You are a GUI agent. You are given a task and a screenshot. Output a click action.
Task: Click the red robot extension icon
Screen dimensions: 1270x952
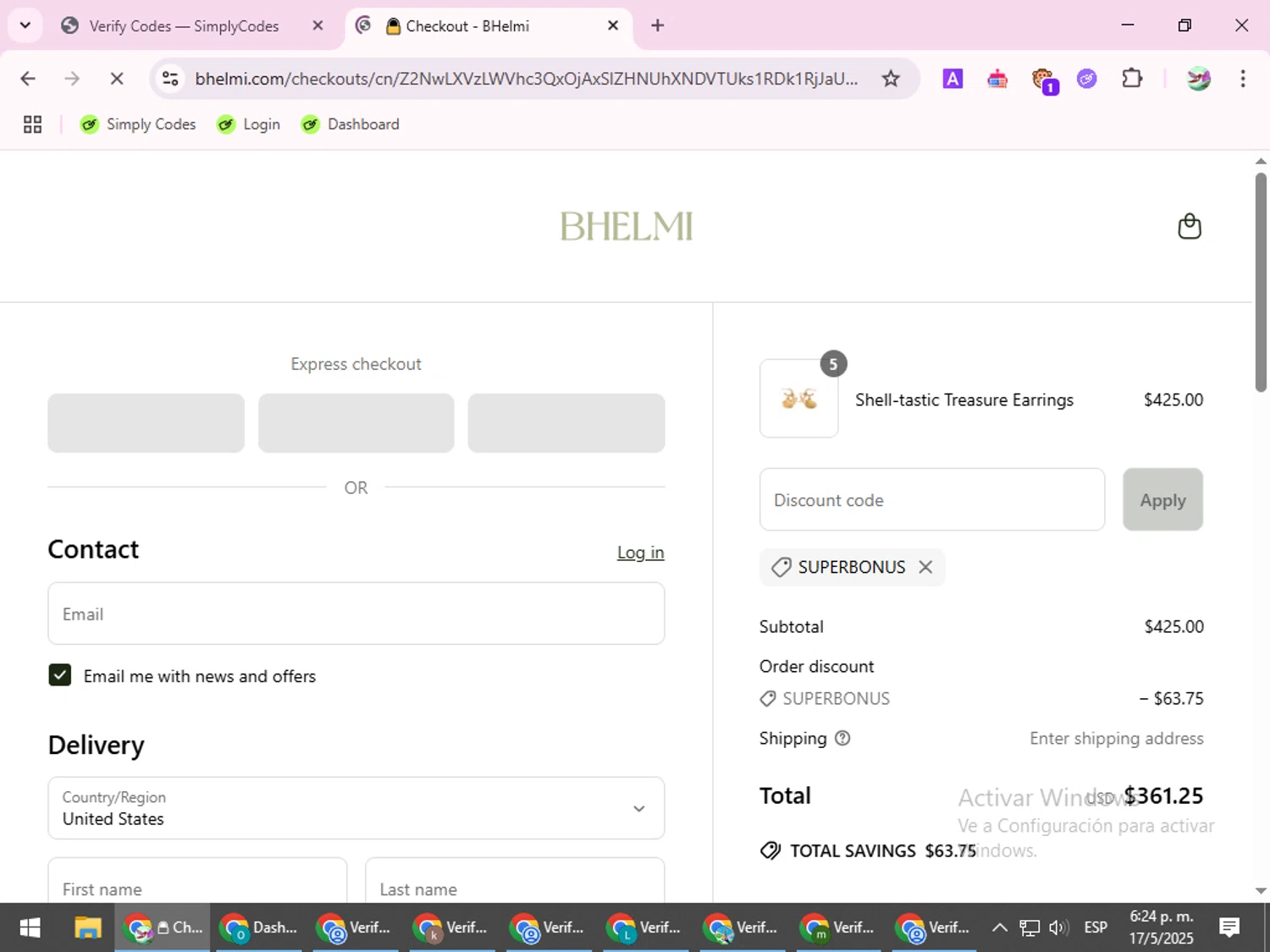997,79
